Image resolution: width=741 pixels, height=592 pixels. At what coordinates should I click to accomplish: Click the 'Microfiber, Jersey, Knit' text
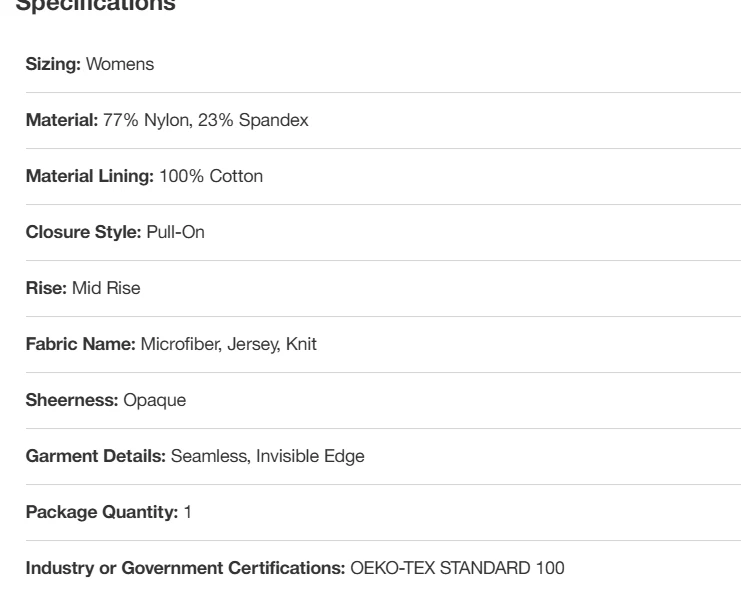pos(229,344)
